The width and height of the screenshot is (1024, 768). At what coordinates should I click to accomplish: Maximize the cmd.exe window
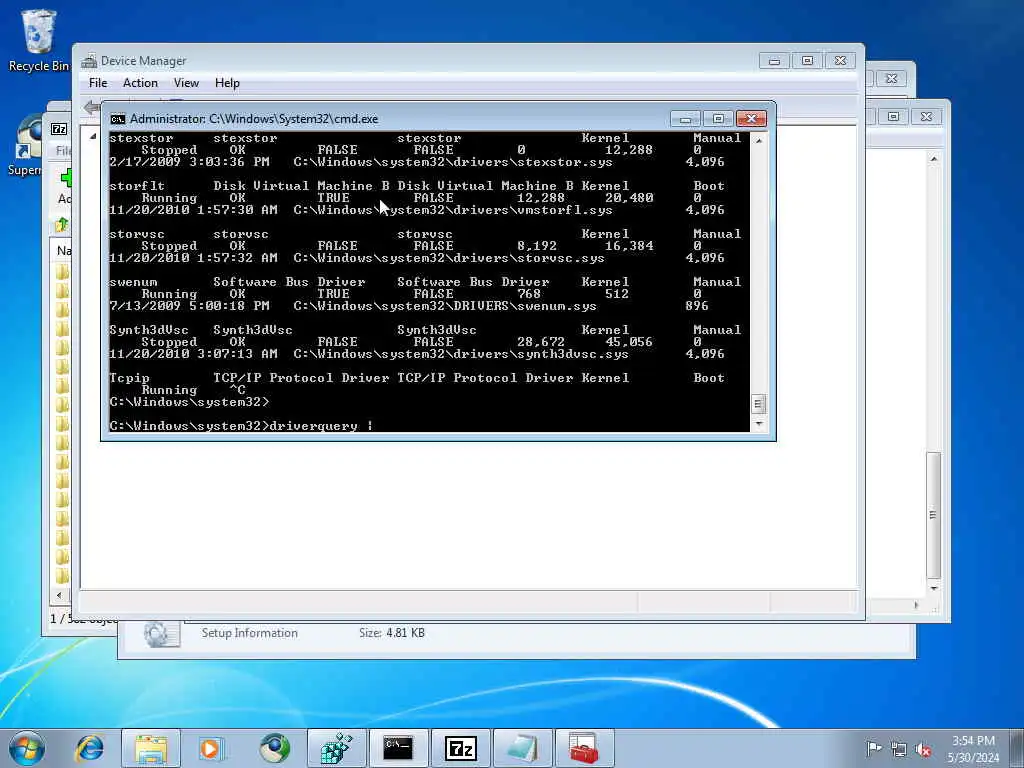coord(718,119)
